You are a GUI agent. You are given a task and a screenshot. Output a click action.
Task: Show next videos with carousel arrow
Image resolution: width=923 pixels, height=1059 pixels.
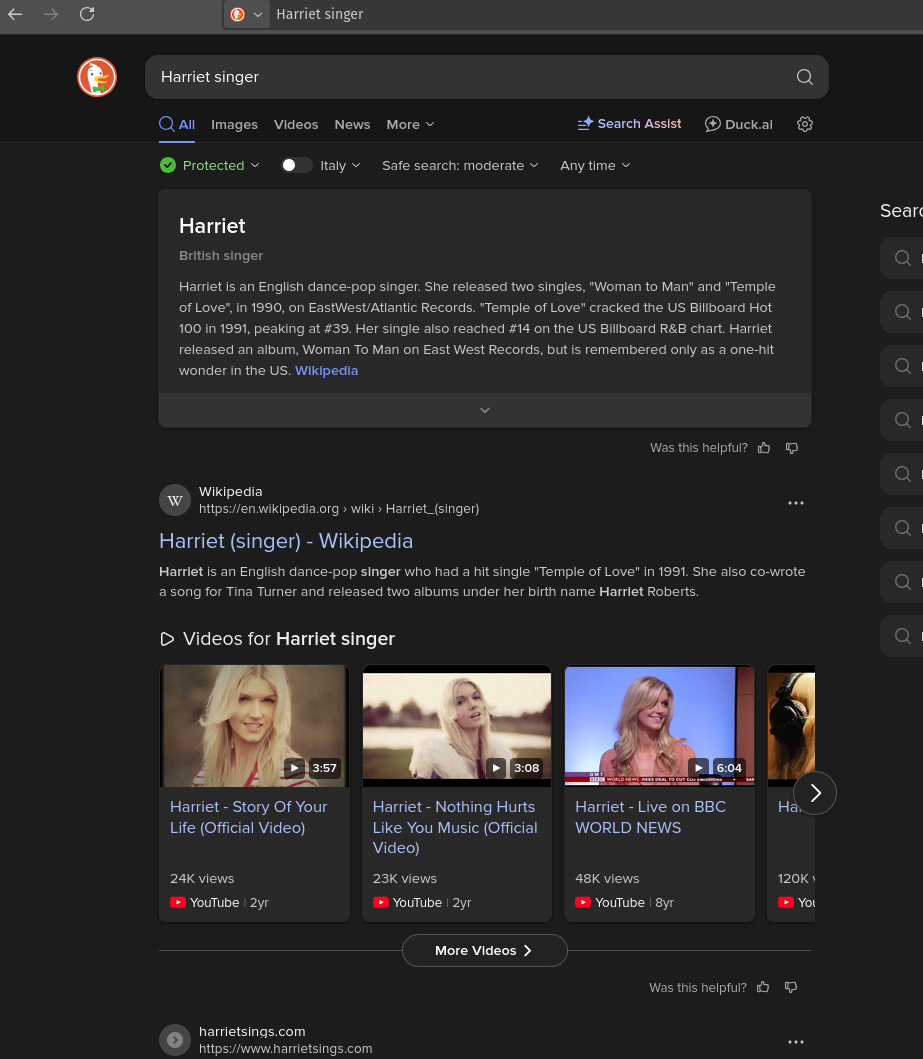815,793
